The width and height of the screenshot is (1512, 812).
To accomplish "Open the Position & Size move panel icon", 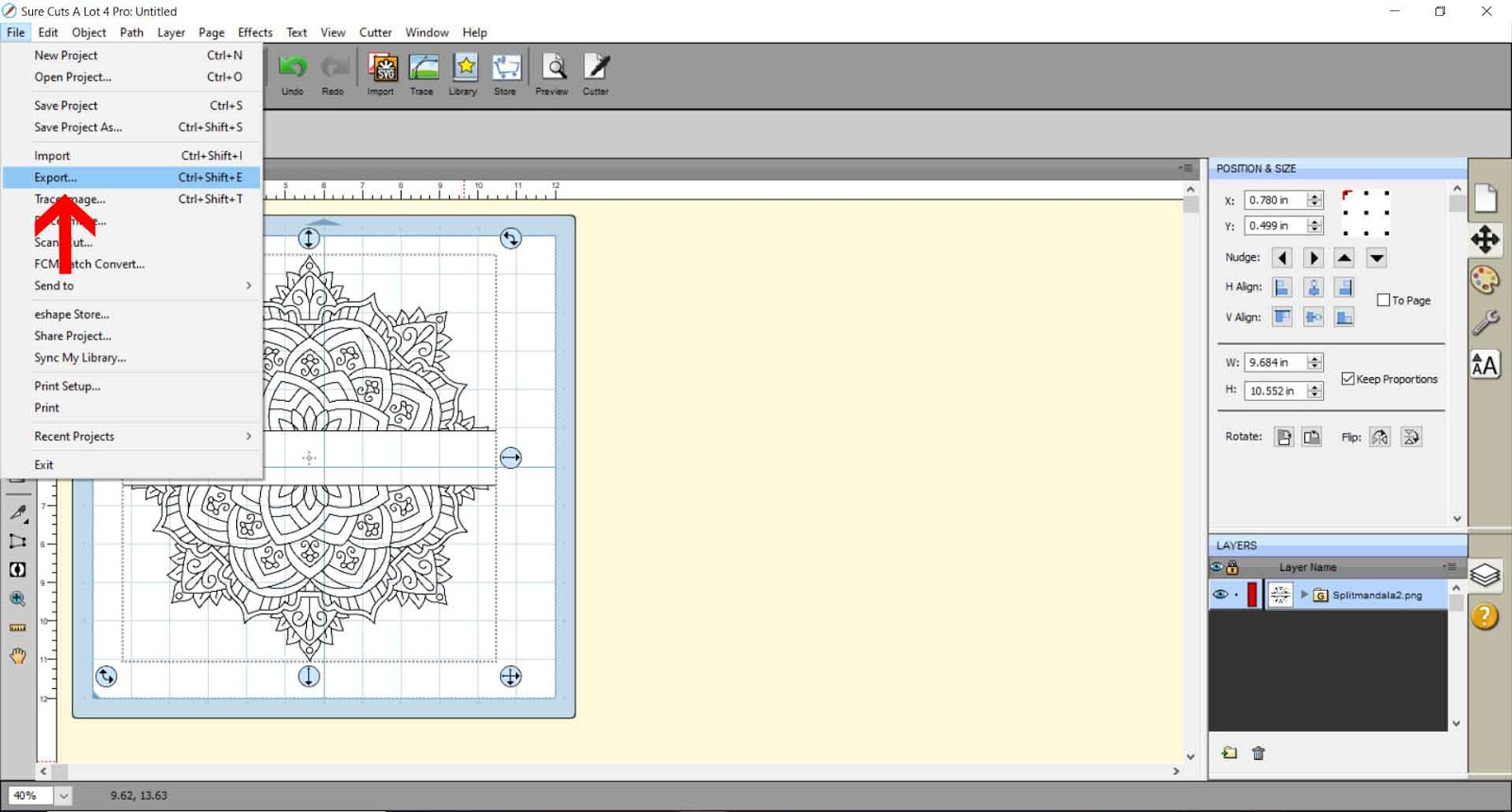I will click(1486, 239).
